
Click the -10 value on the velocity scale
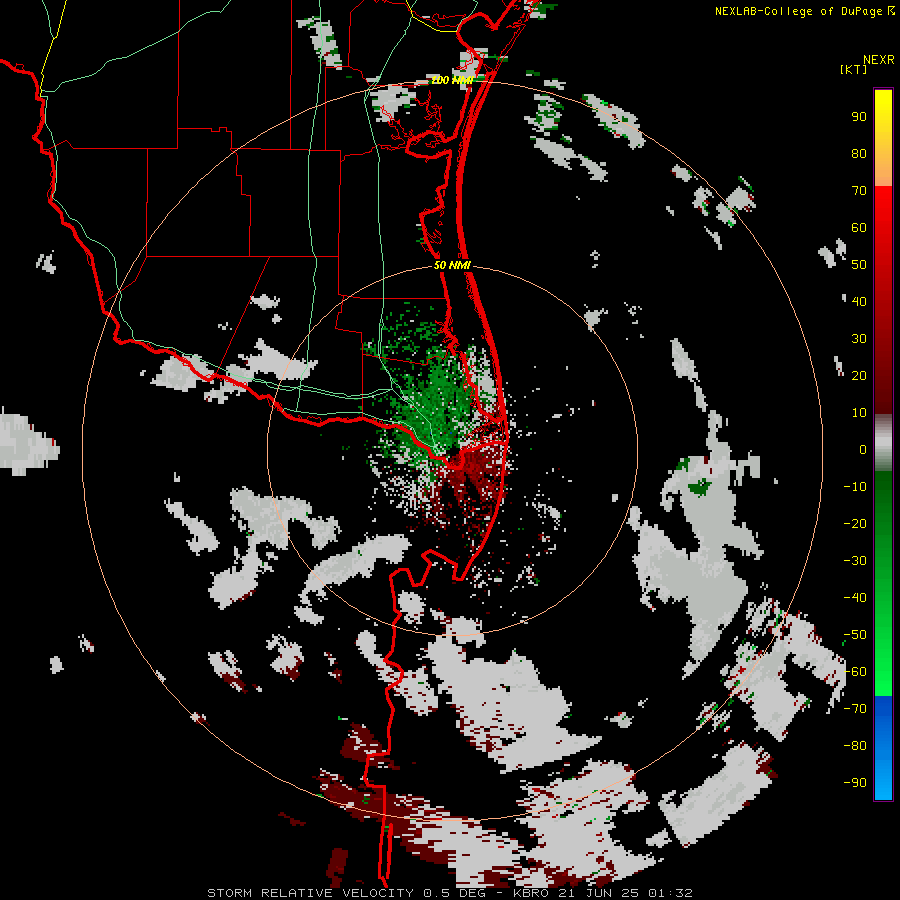[x=855, y=487]
